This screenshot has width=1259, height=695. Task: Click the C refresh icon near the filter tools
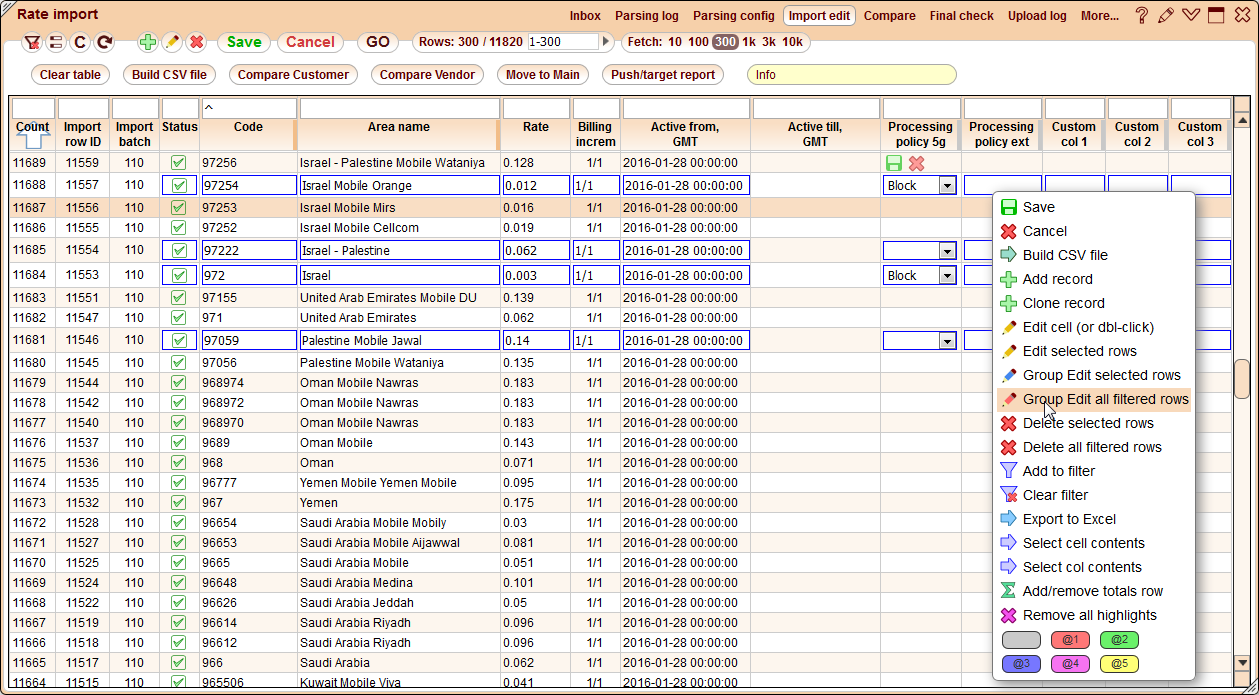click(x=79, y=43)
